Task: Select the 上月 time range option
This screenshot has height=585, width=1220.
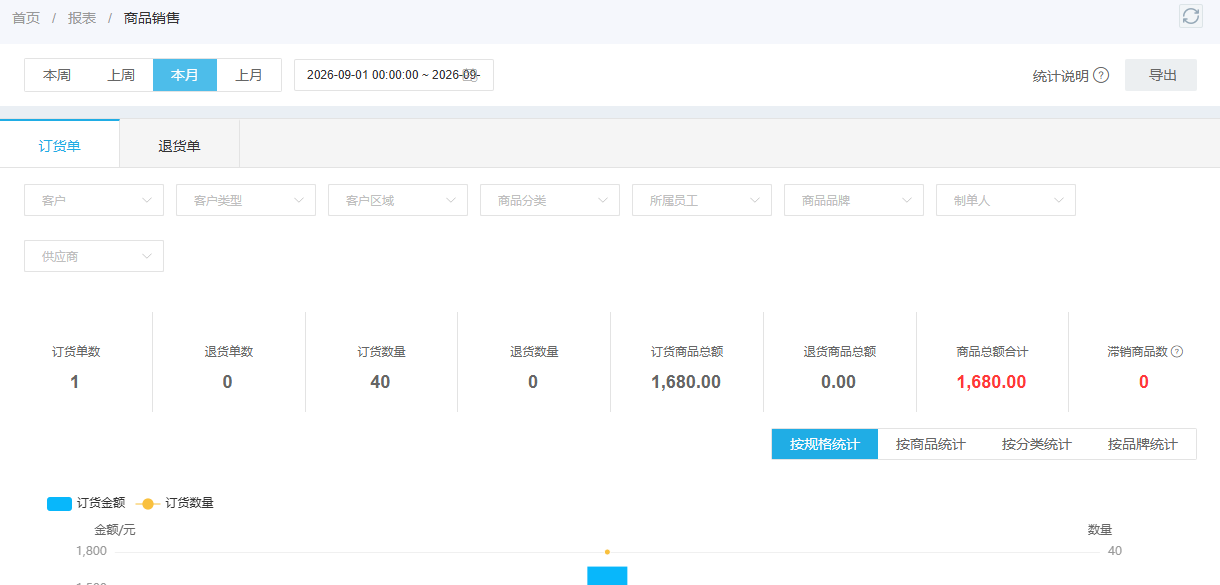Action: [249, 75]
